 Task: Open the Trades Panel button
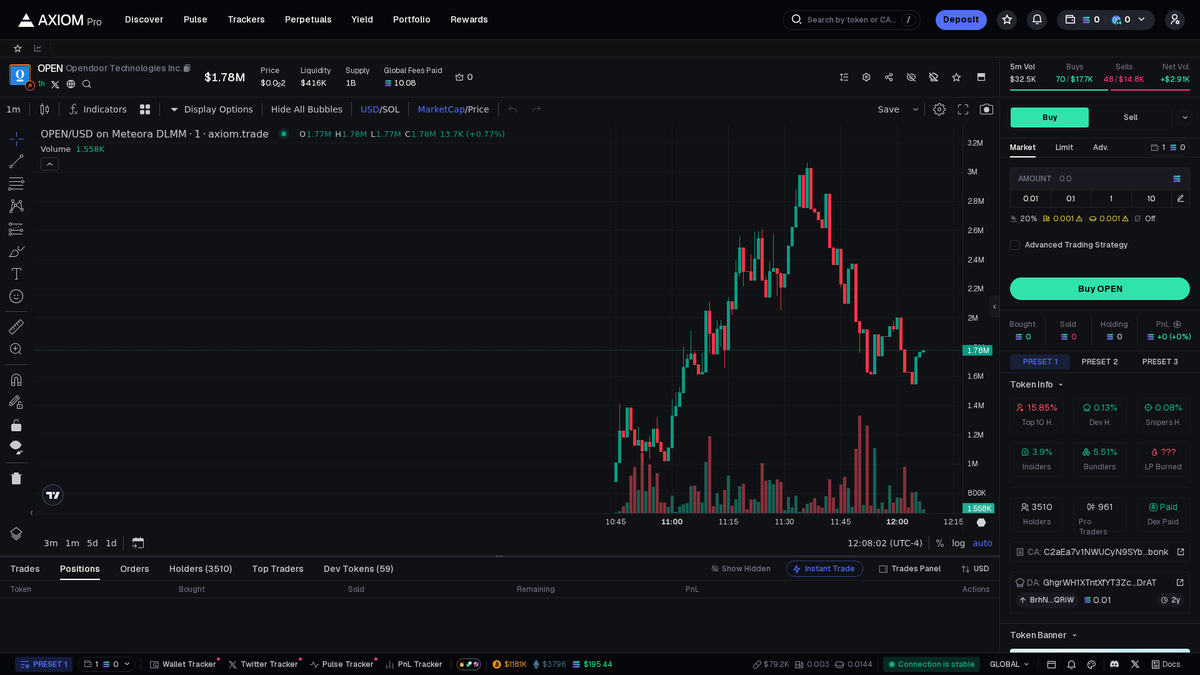coord(910,569)
